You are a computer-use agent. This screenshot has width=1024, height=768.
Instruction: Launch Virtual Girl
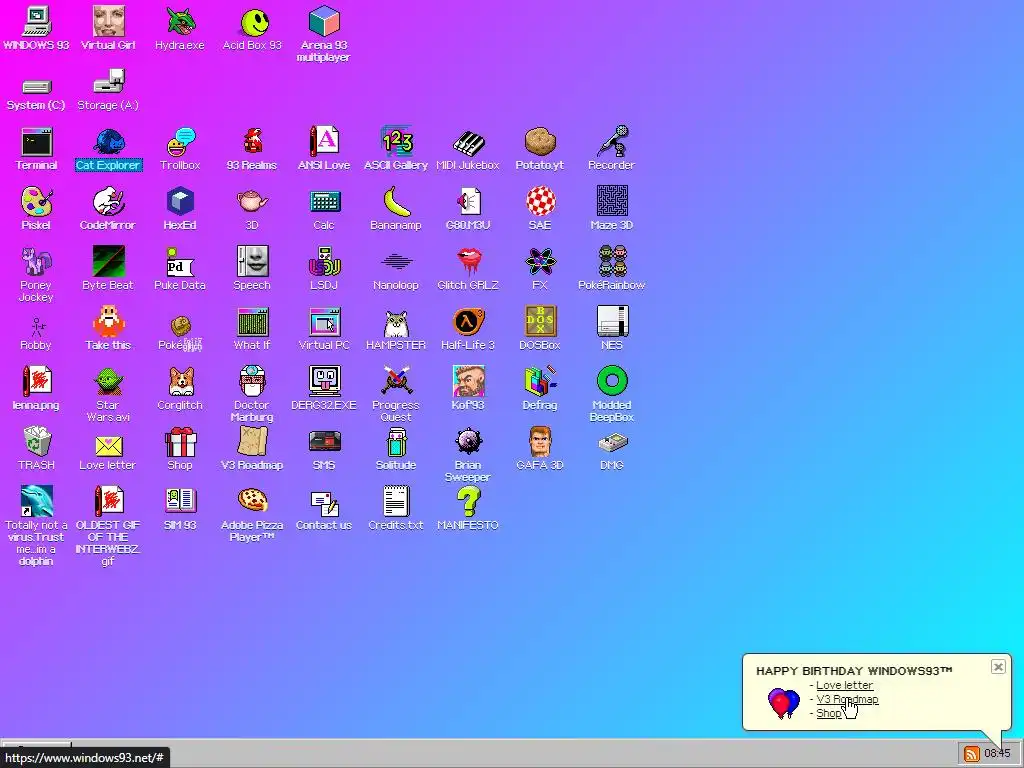pyautogui.click(x=108, y=22)
